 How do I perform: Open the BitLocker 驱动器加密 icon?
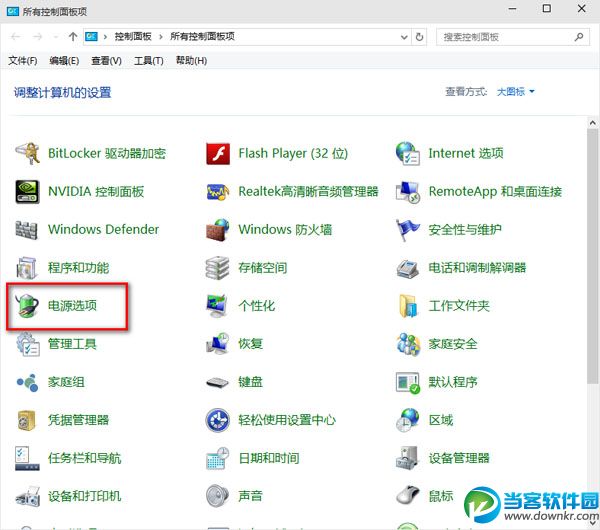point(27,153)
